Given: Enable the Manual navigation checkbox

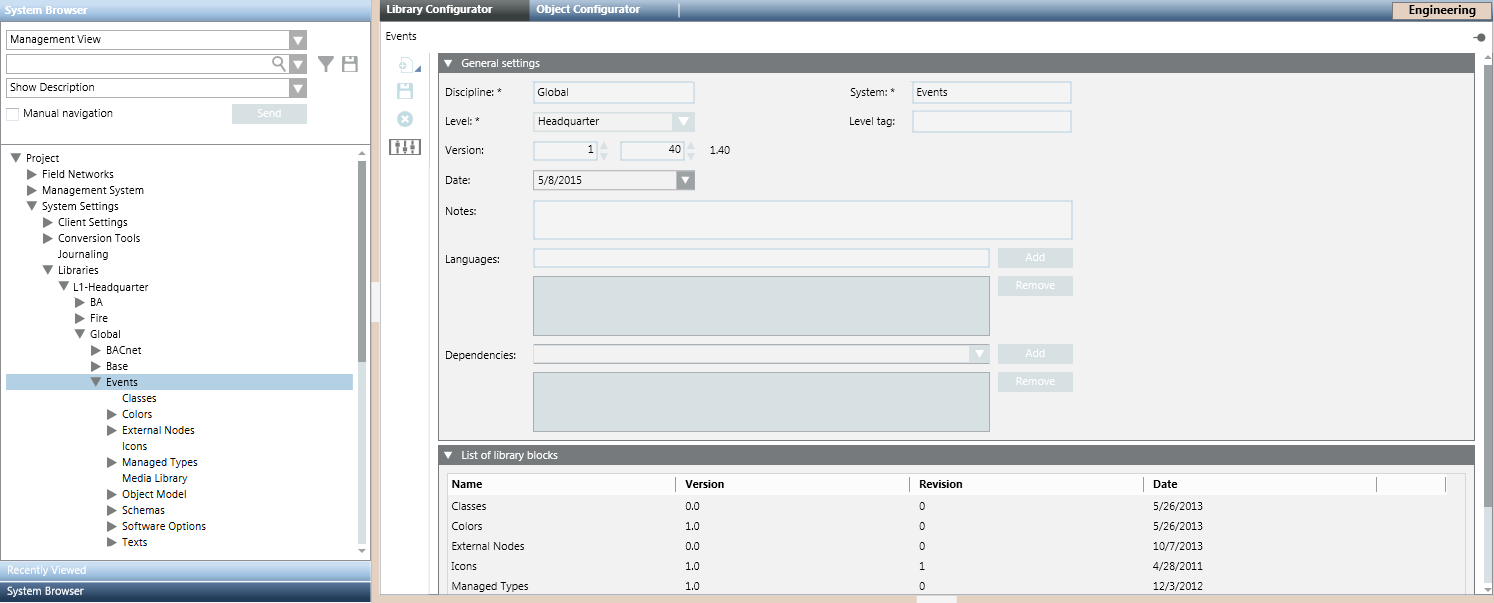Looking at the screenshot, I should coord(13,114).
